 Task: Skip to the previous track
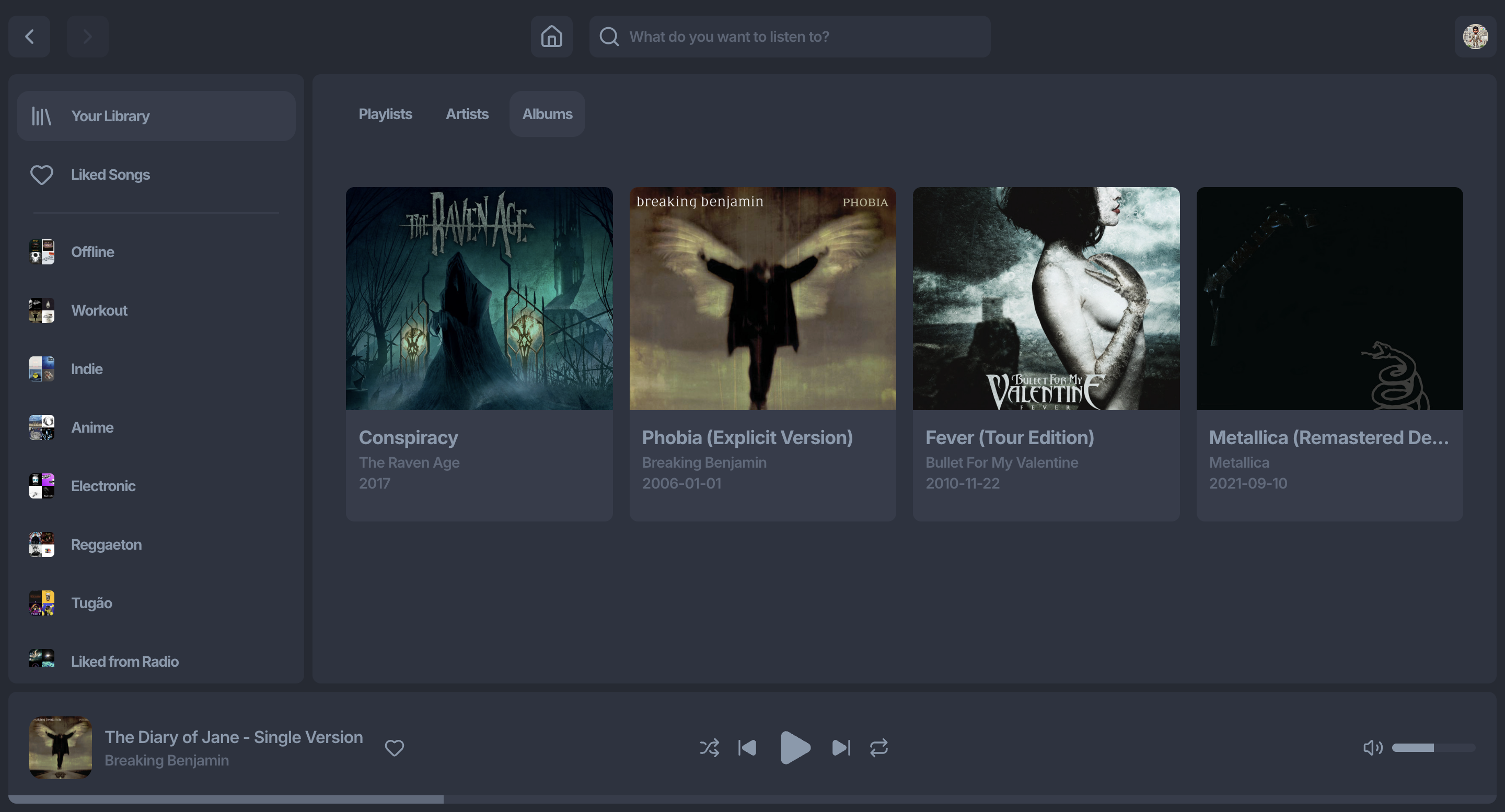pos(747,748)
